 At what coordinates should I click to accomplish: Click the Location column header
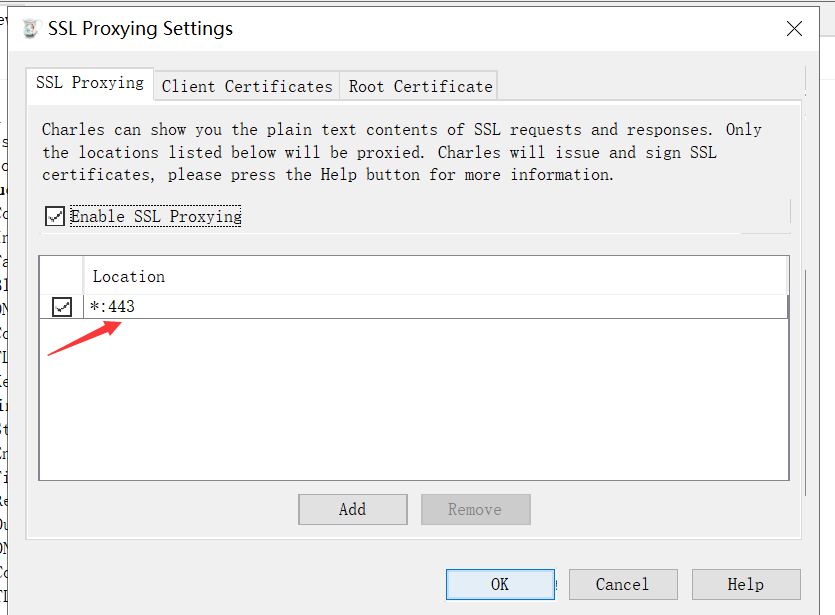click(x=436, y=276)
